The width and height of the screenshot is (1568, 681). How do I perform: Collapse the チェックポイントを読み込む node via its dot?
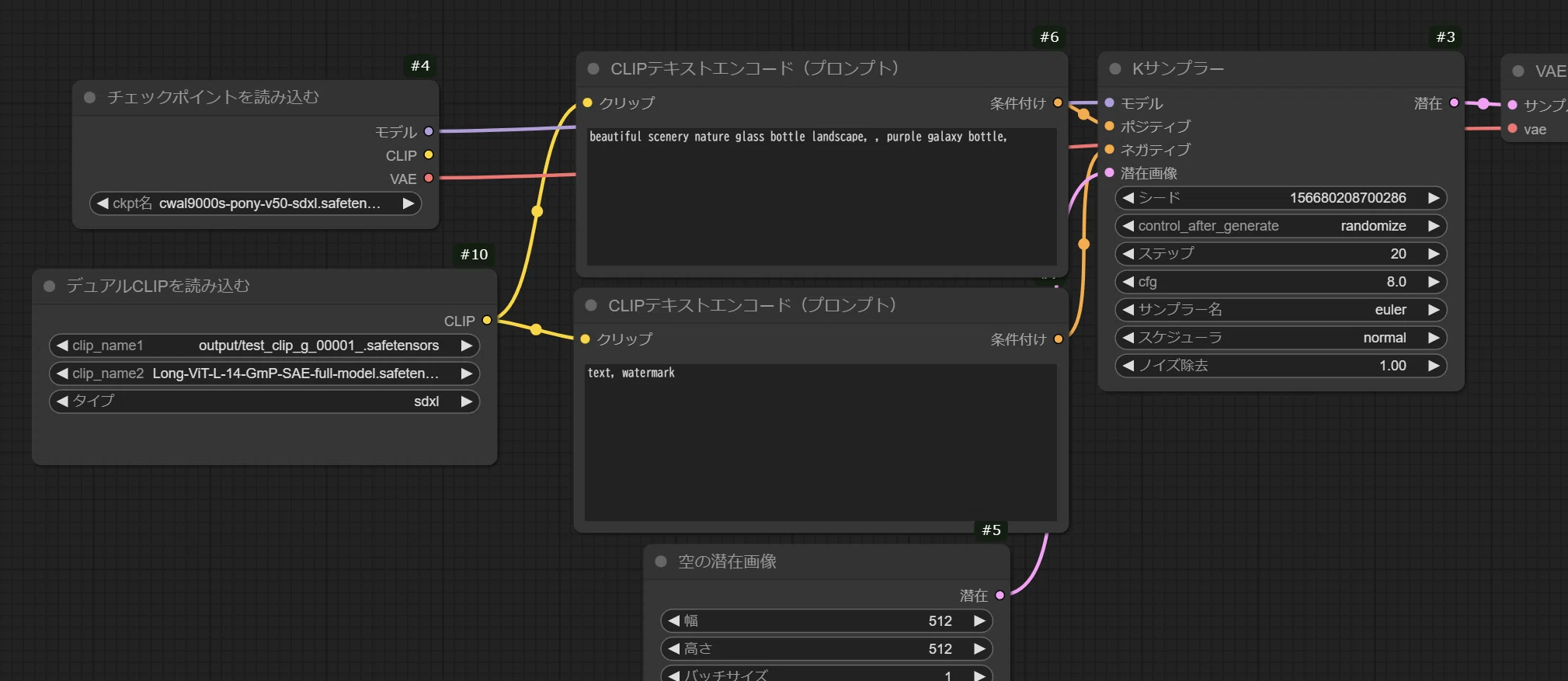pyautogui.click(x=89, y=97)
